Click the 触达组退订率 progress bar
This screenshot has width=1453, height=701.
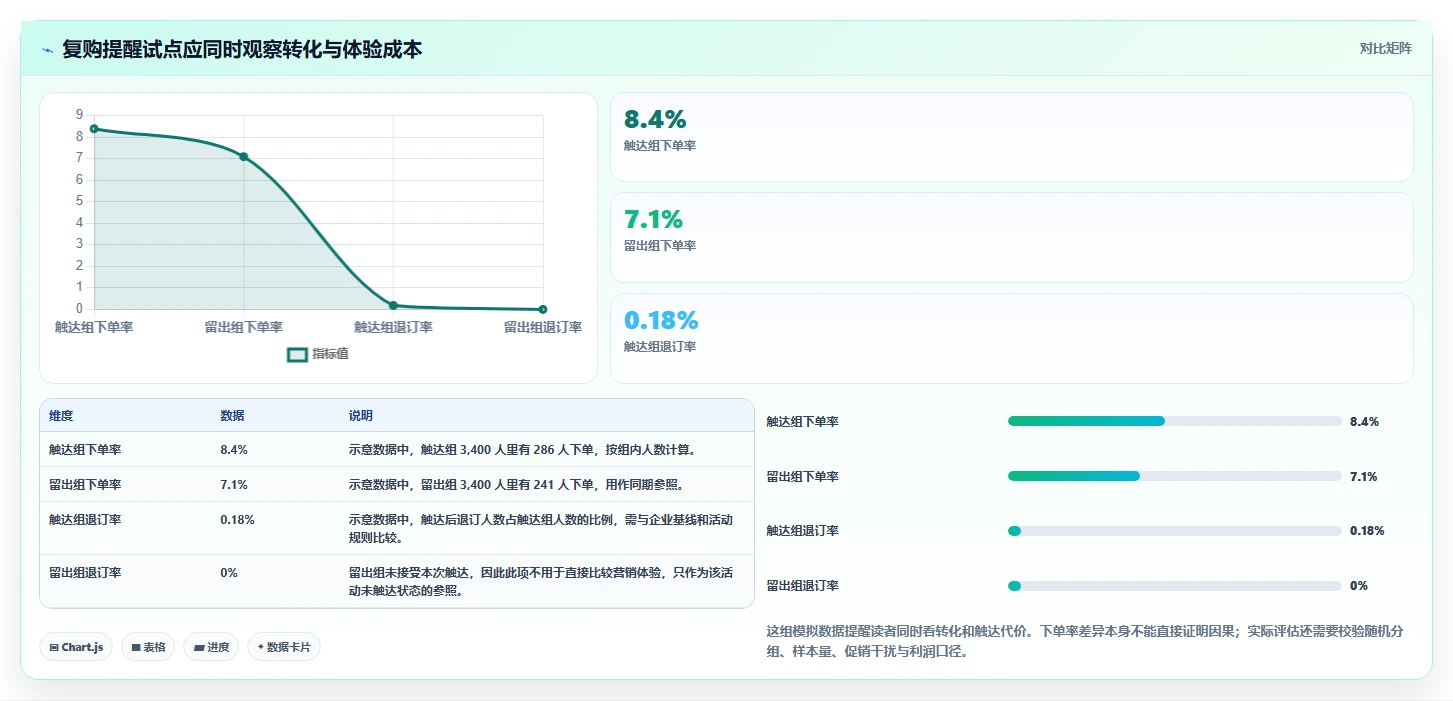coord(1175,530)
